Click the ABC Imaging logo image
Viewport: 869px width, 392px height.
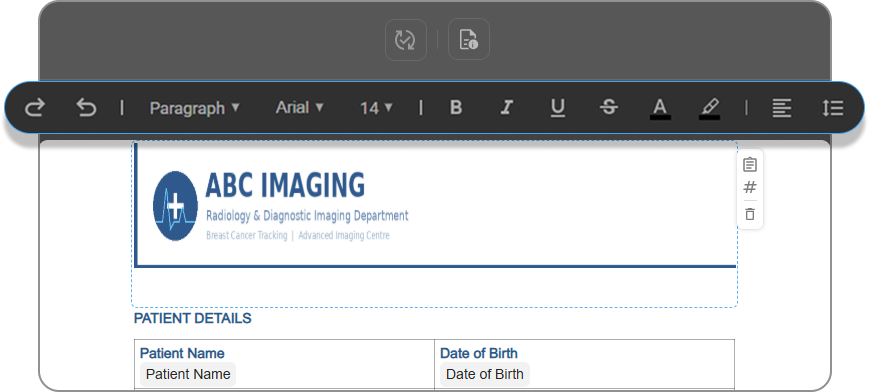(175, 206)
